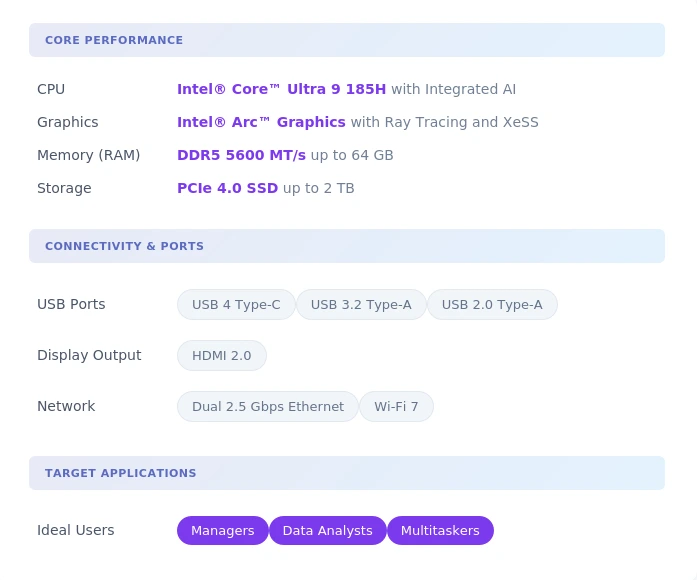Click the Display Output row label
The width and height of the screenshot is (697, 580).
89,356
